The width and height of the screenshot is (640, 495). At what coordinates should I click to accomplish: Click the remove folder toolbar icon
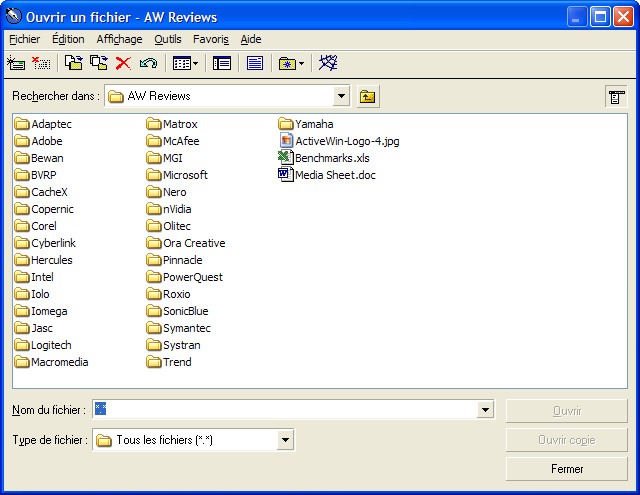click(41, 63)
